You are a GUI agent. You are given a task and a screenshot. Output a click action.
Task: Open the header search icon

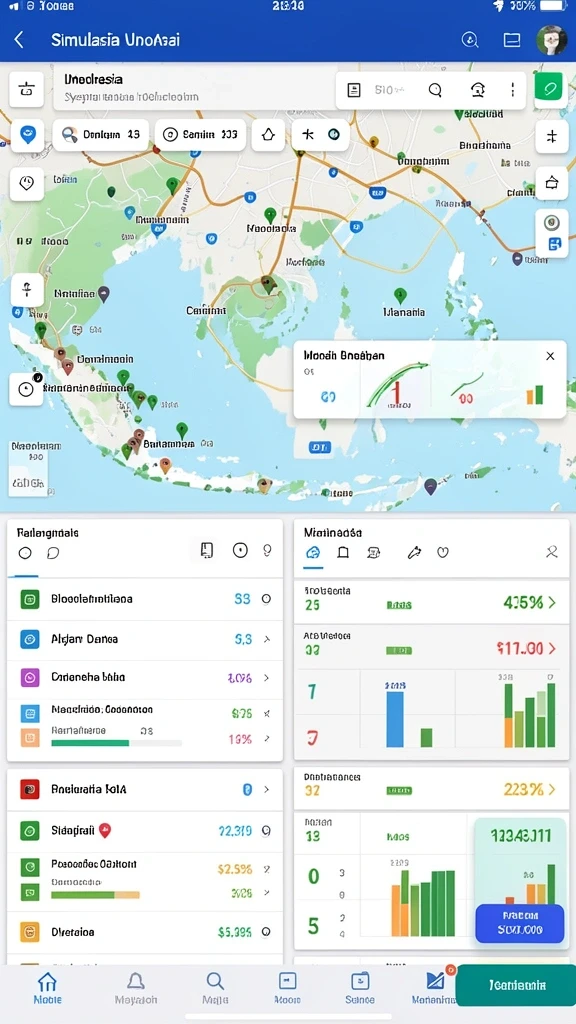tap(470, 40)
